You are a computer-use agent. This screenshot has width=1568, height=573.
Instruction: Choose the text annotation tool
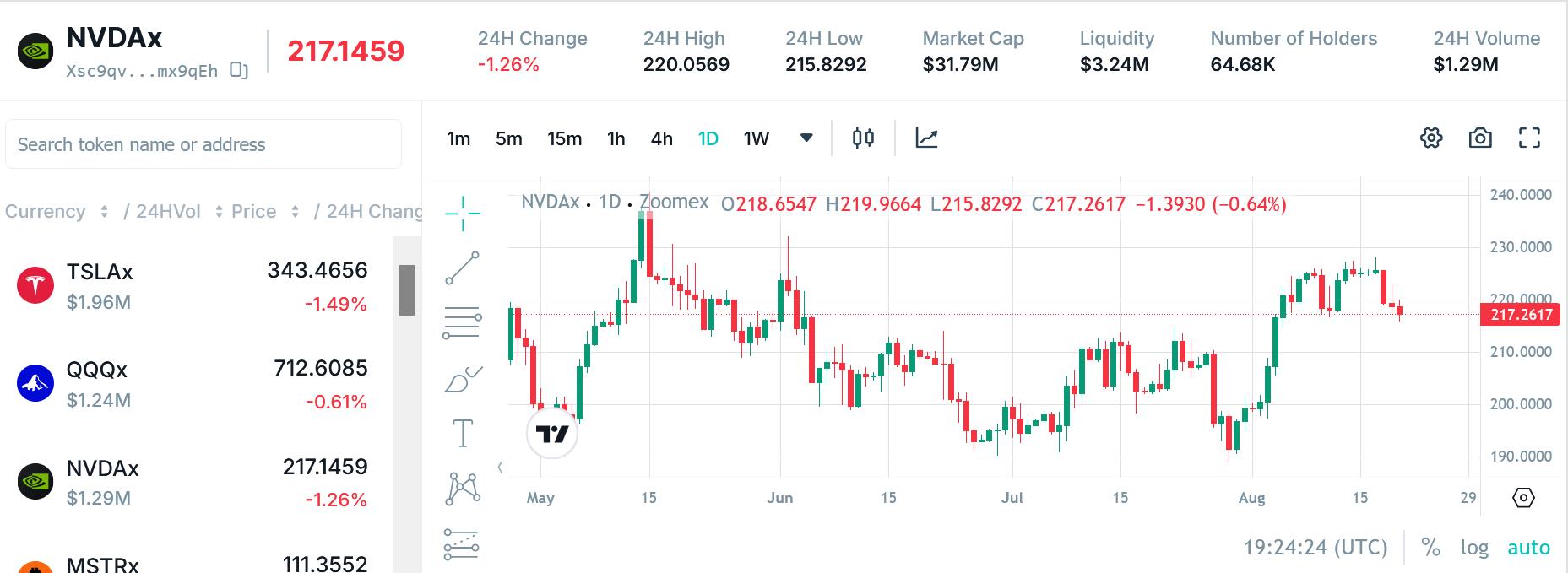(463, 433)
